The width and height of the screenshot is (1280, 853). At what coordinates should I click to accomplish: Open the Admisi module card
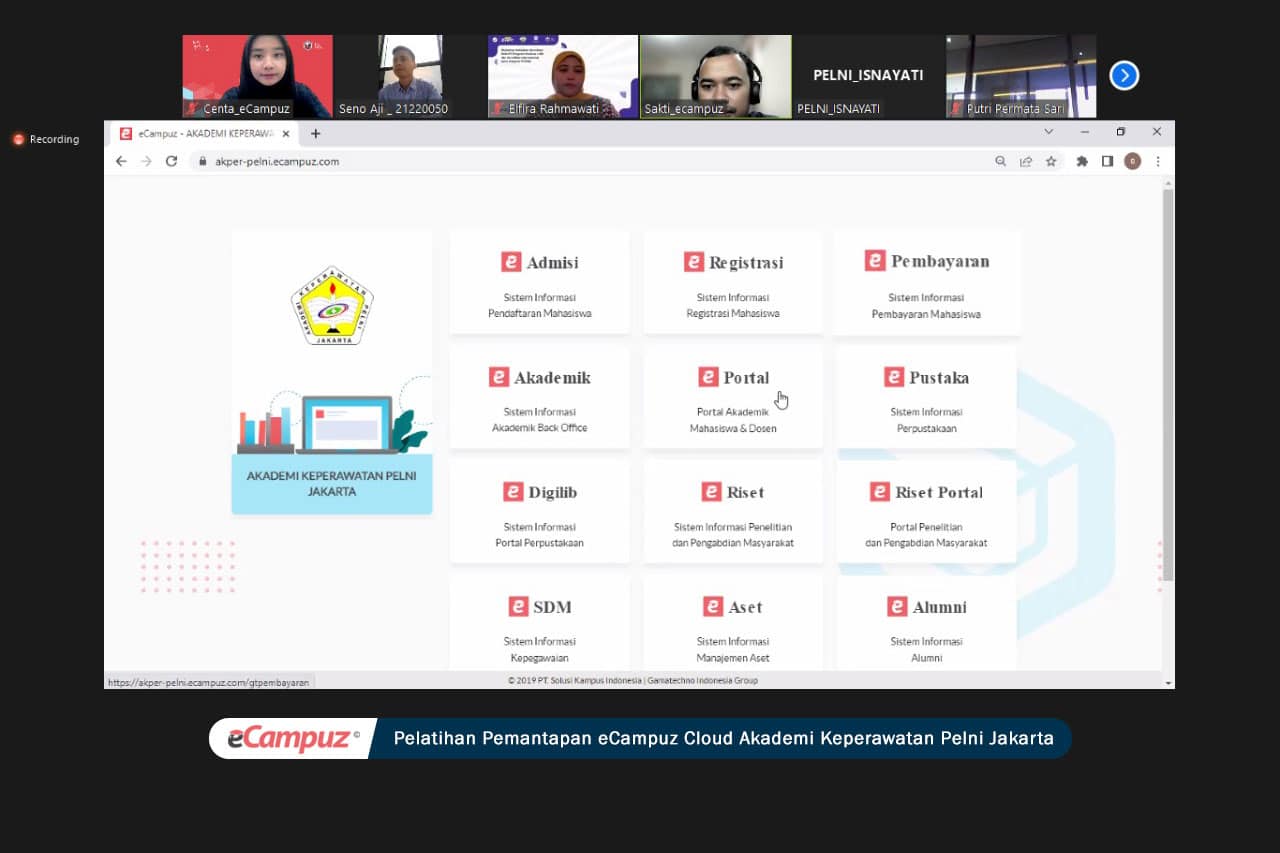point(540,282)
